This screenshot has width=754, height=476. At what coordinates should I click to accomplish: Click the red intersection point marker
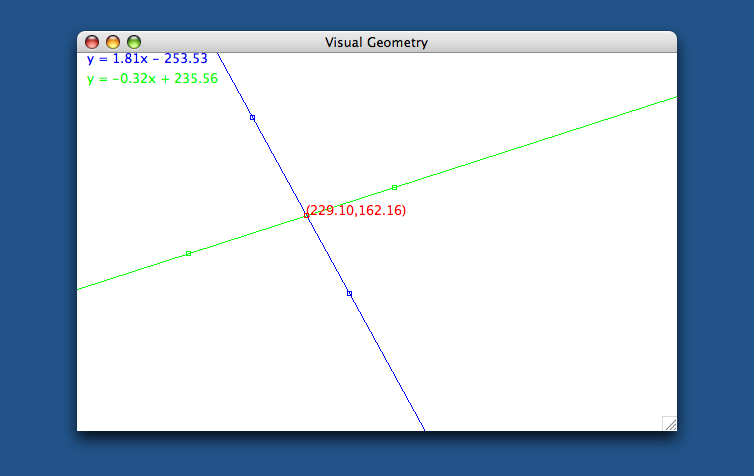(x=306, y=215)
